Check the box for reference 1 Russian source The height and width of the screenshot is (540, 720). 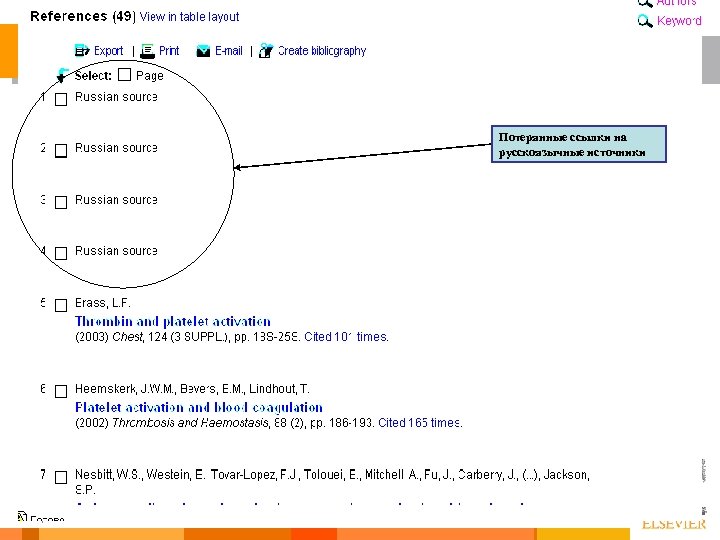61,99
